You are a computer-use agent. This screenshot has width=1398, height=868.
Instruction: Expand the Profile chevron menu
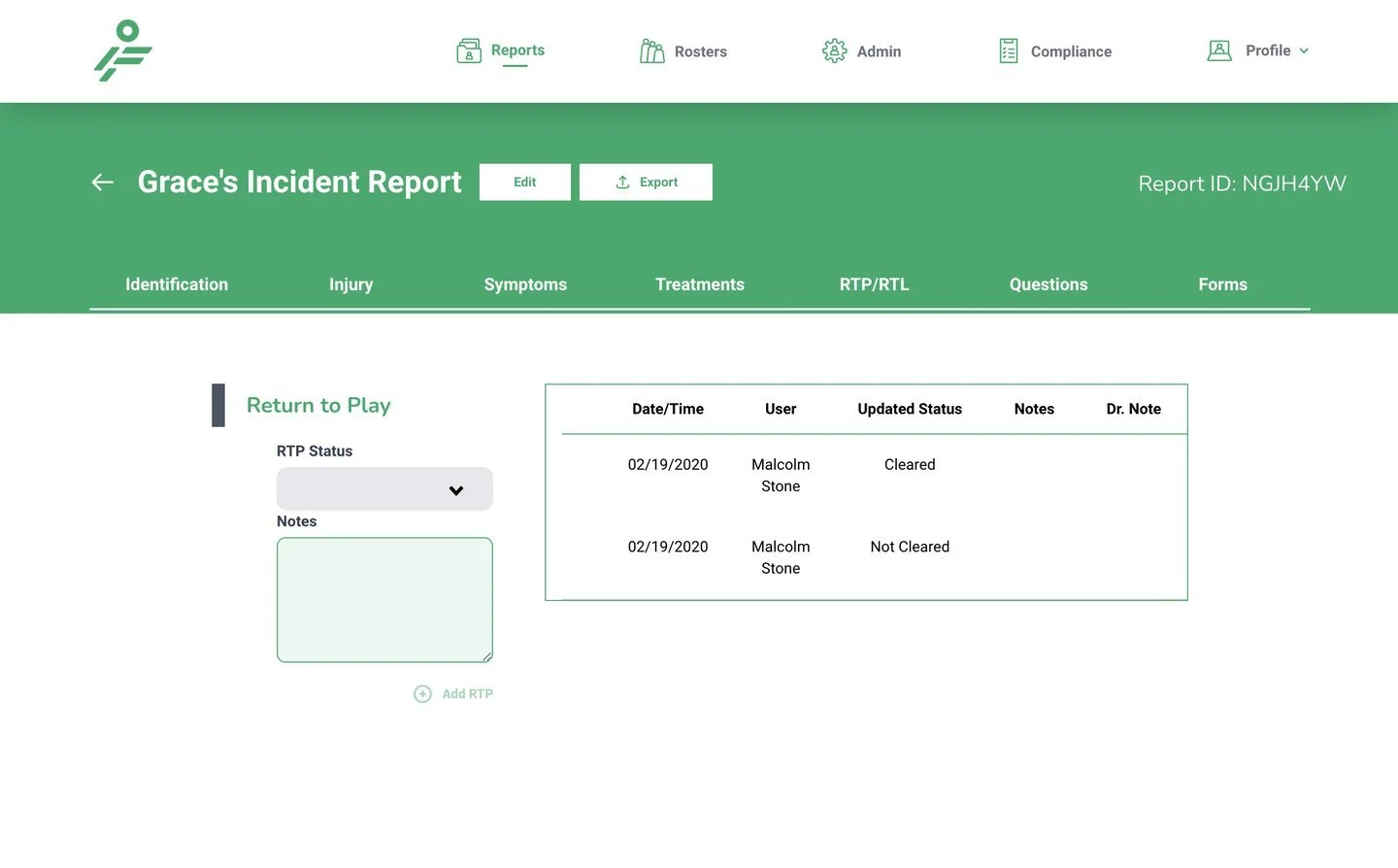[1304, 50]
